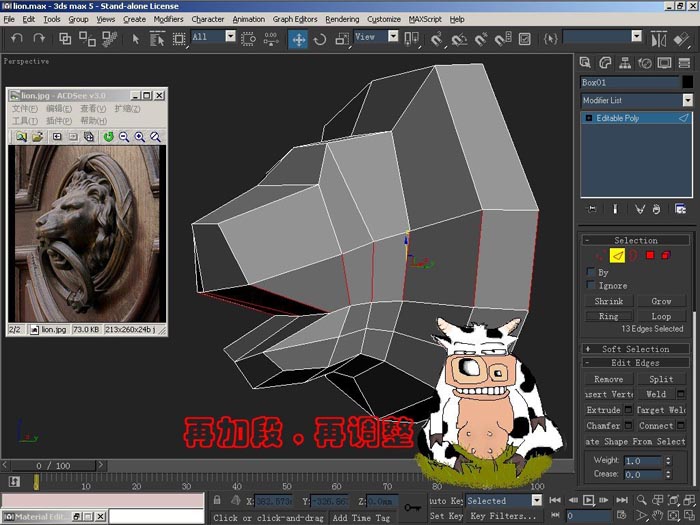700x525 pixels.
Task: Click the Pin Stack icon
Action: click(592, 209)
